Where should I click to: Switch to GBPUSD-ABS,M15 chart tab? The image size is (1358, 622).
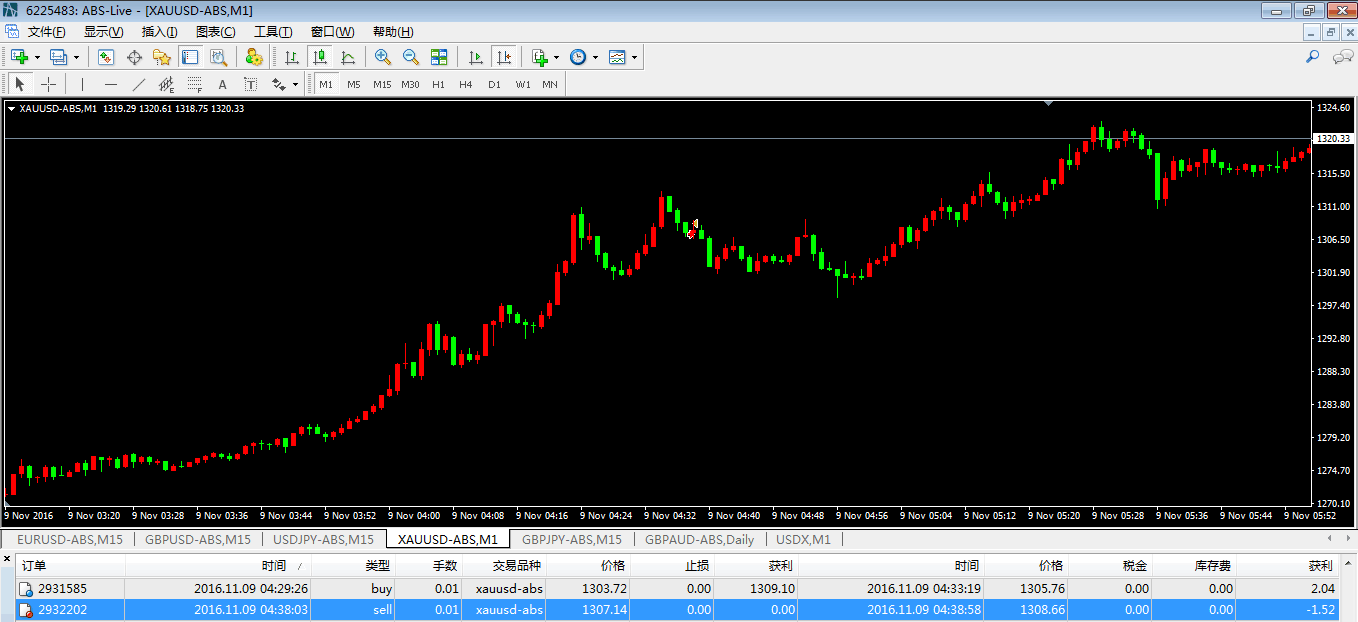tap(198, 540)
